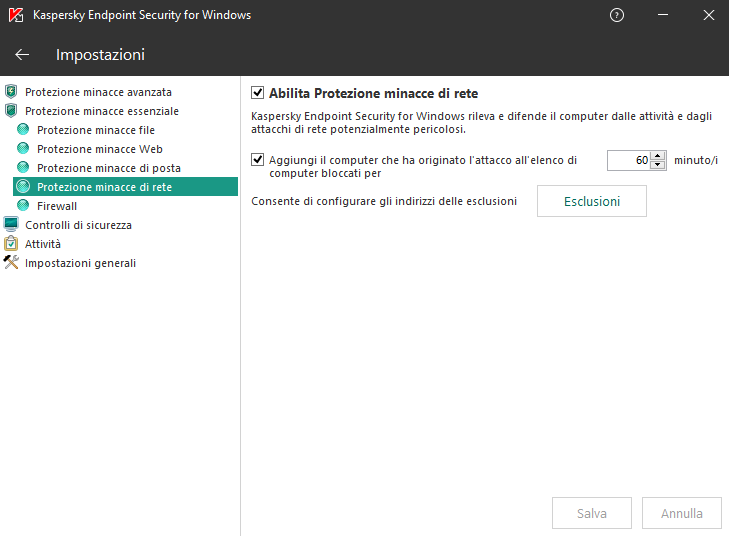
Task: Click the Kaspersky Endpoint Security for Windows title
Action: [x=142, y=15]
